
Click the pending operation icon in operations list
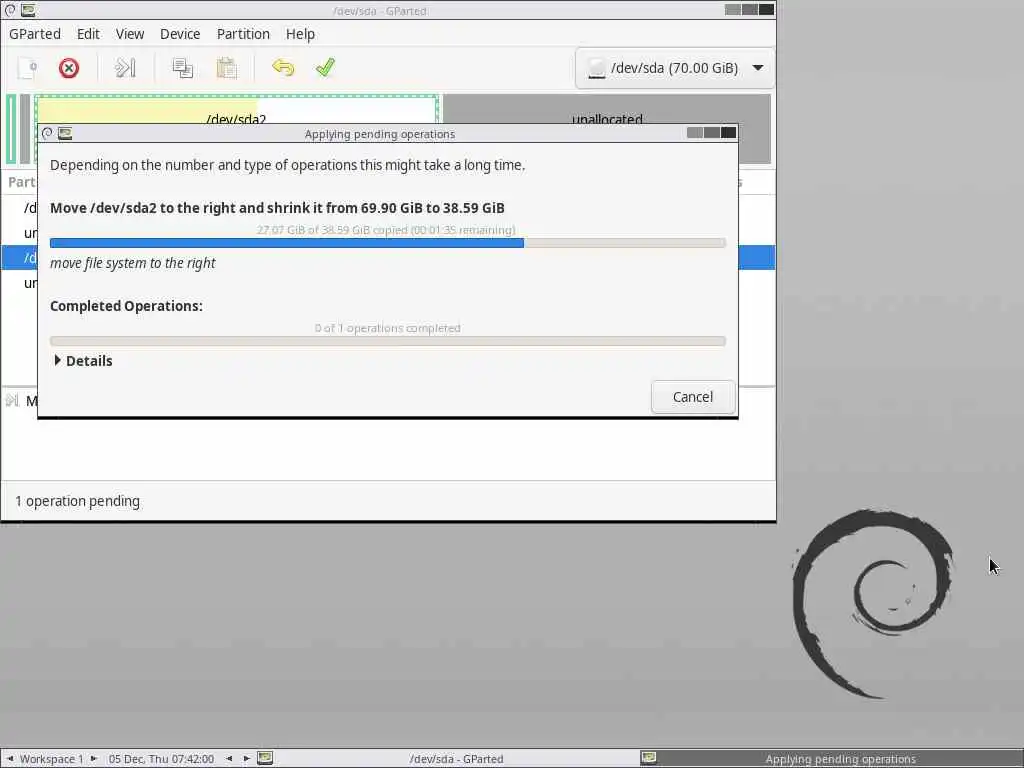(12, 400)
